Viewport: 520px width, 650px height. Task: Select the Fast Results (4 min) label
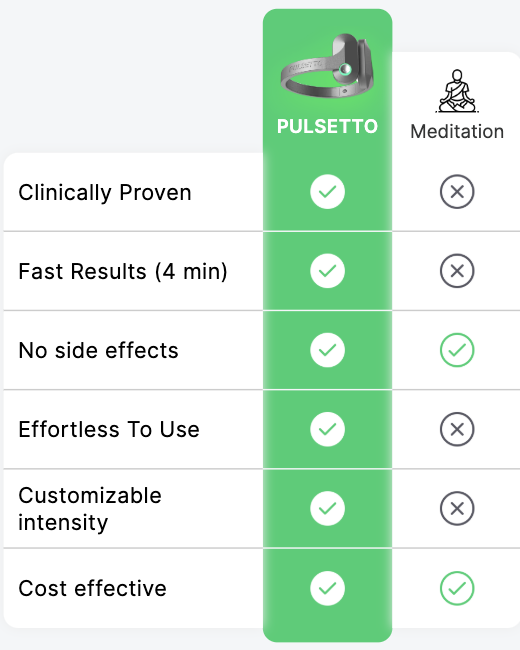123,272
